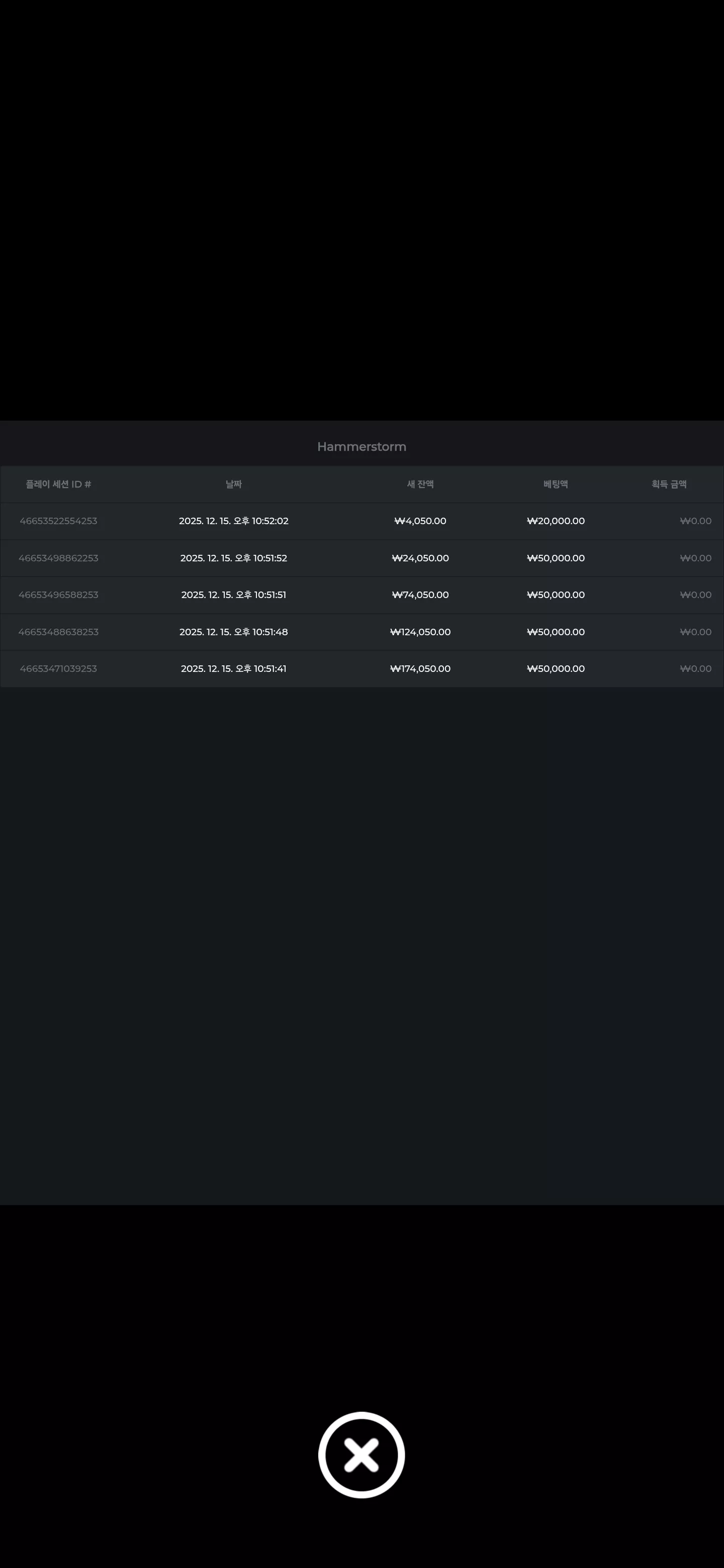Open play session 46653522554253
This screenshot has height=1568, width=724.
coord(58,521)
